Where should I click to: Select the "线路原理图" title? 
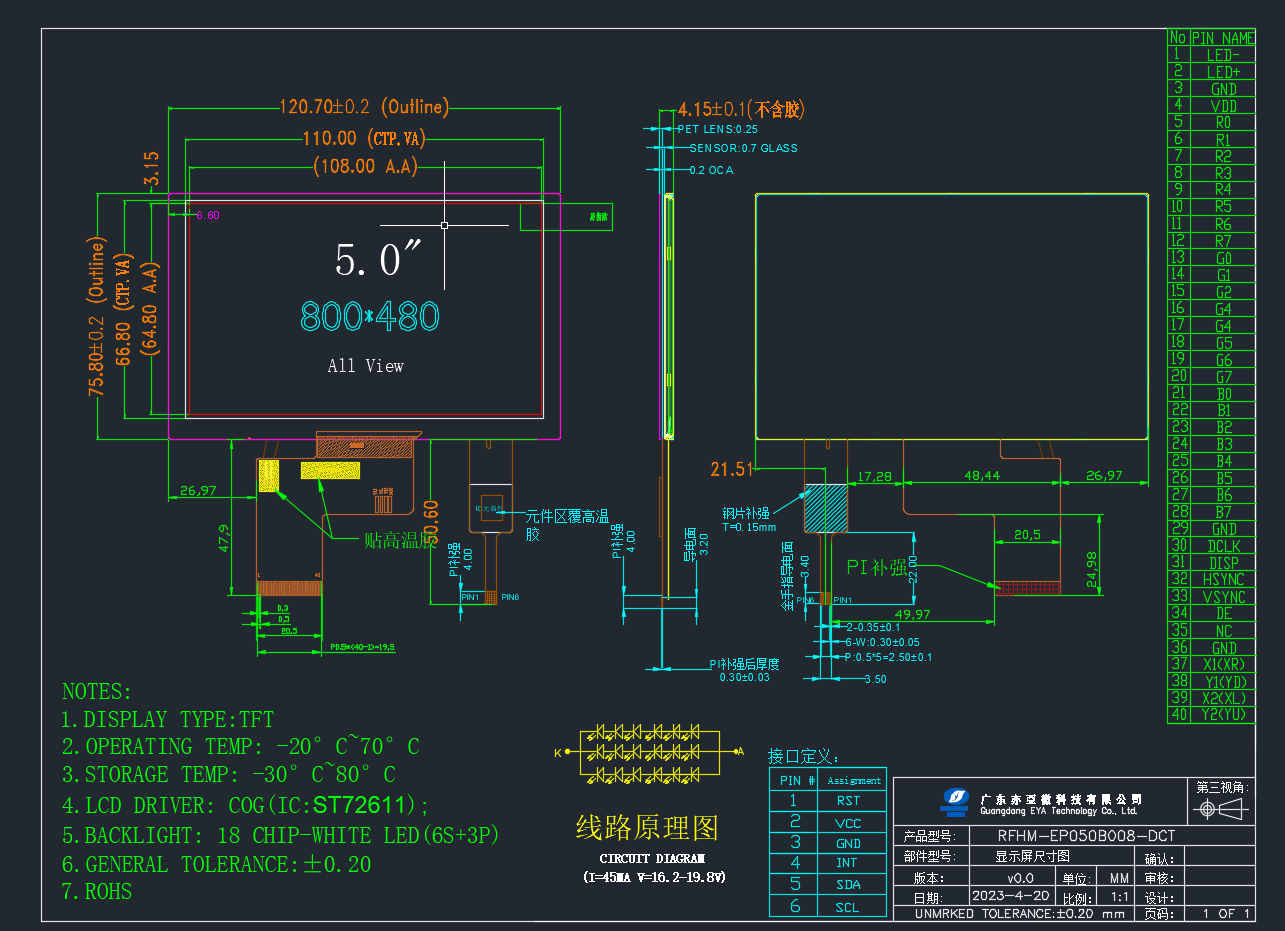pos(647,827)
